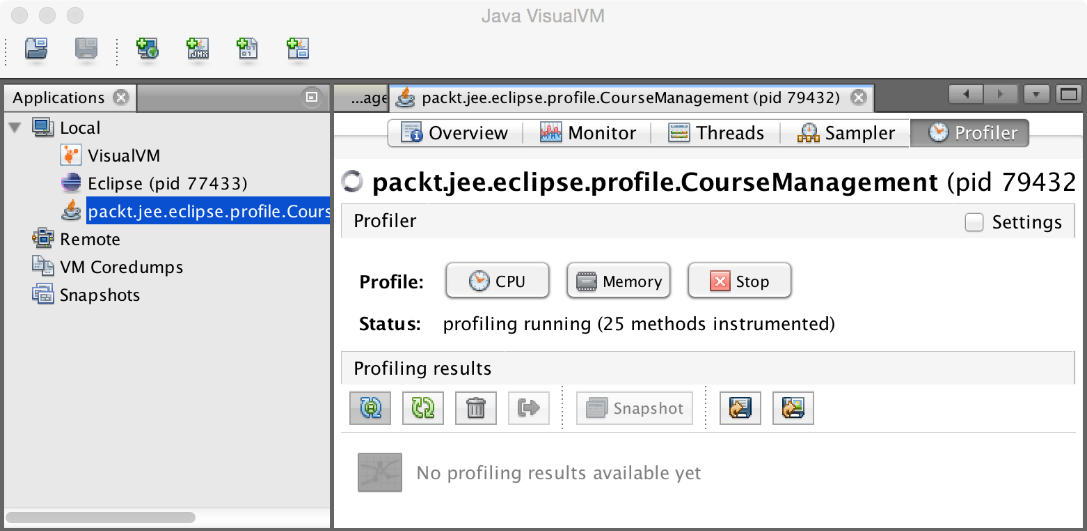This screenshot has width=1087, height=531.
Task: Select the packt.jee.eclipse.profile application node
Action: tap(208, 211)
